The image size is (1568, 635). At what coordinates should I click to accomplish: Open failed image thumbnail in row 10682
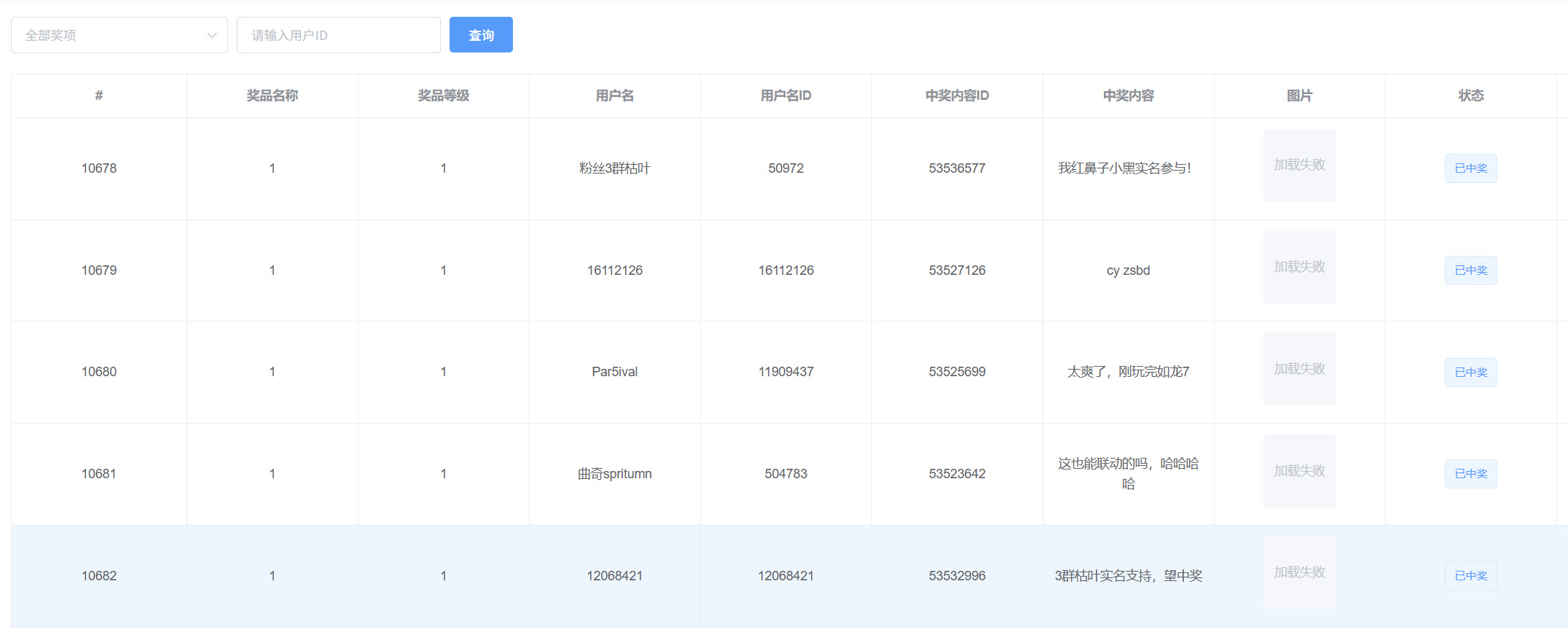tap(1300, 573)
